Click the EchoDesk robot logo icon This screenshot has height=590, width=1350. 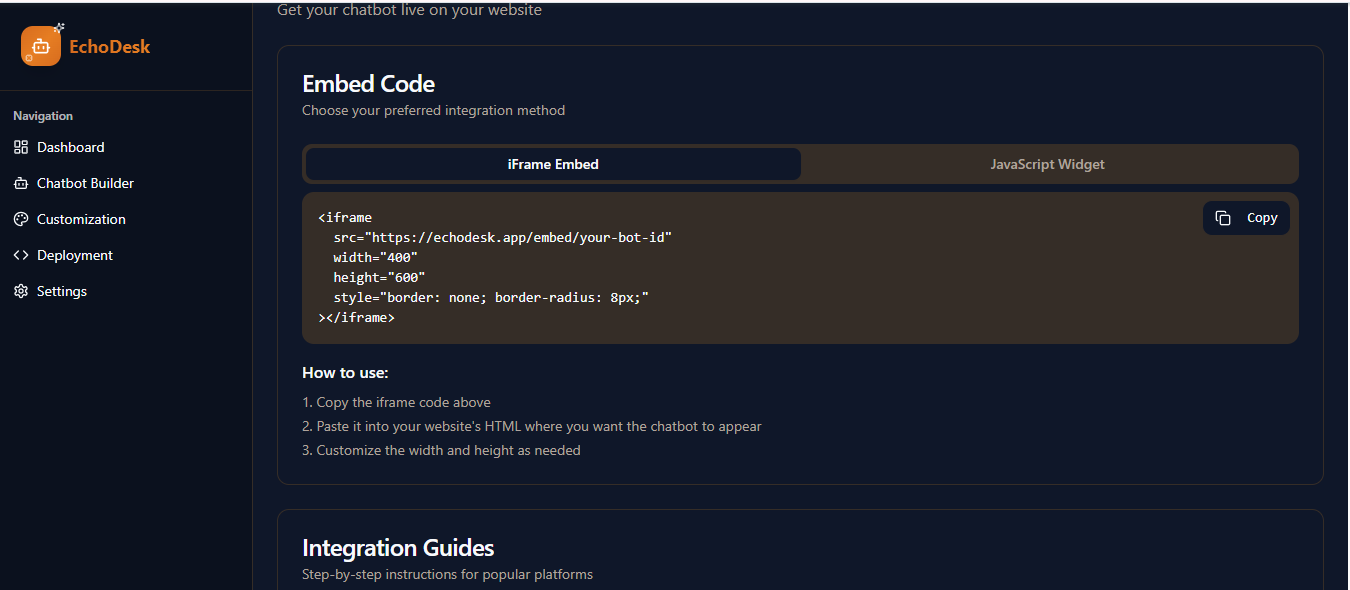41,46
